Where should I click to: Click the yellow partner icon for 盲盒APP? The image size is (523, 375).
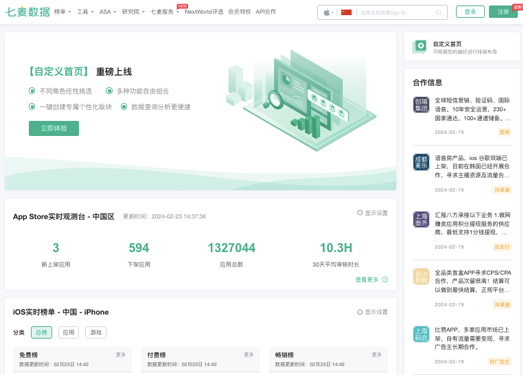pyautogui.click(x=421, y=277)
